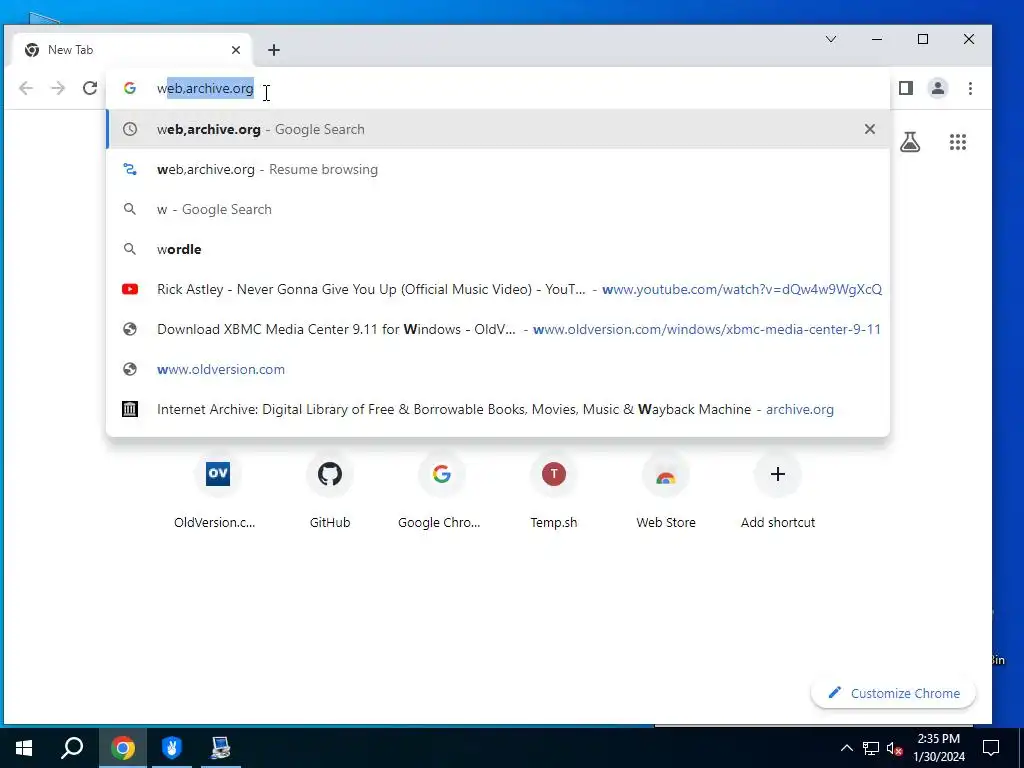Click the browser forward arrow
This screenshot has width=1024, height=768.
pyautogui.click(x=58, y=88)
